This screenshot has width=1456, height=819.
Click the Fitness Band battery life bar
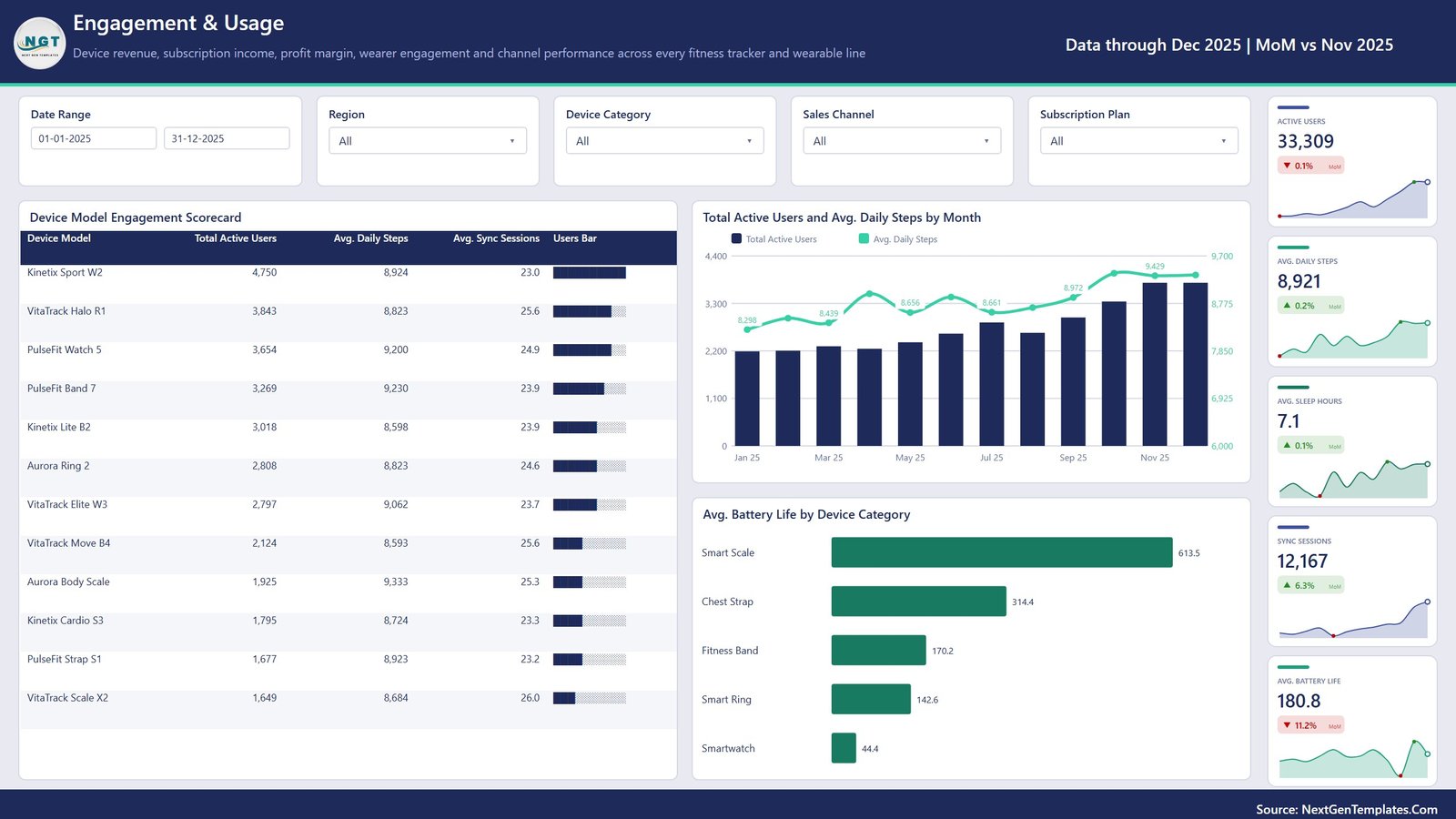879,651
